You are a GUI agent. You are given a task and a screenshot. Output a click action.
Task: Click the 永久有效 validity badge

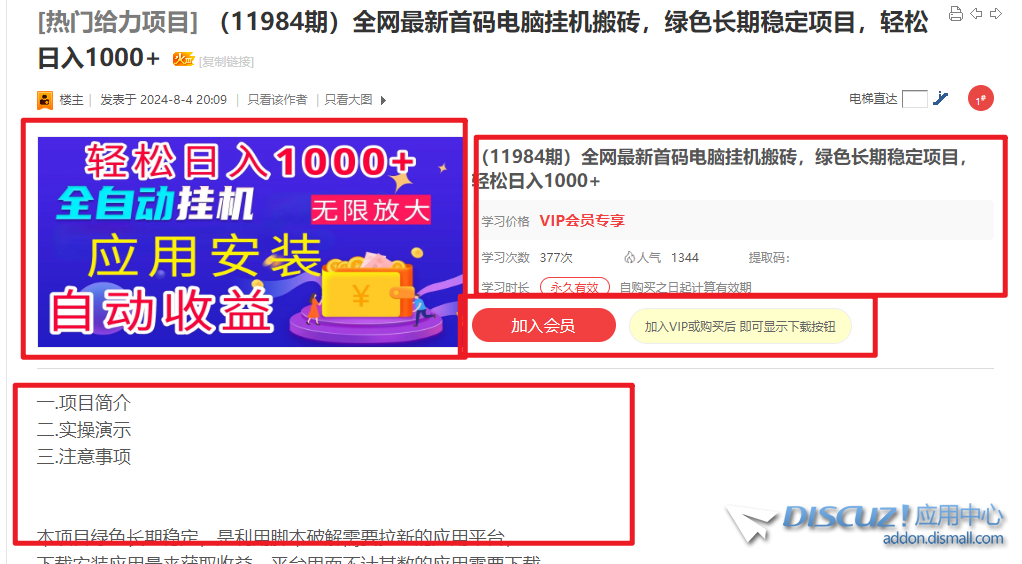coord(574,287)
